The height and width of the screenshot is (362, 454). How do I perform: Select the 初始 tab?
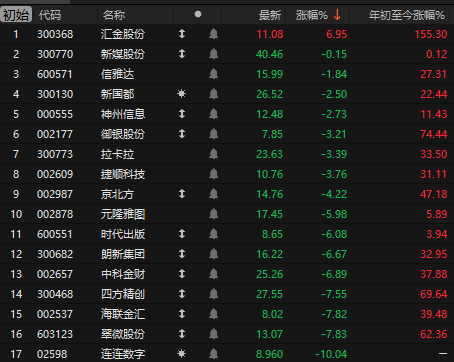click(x=16, y=15)
